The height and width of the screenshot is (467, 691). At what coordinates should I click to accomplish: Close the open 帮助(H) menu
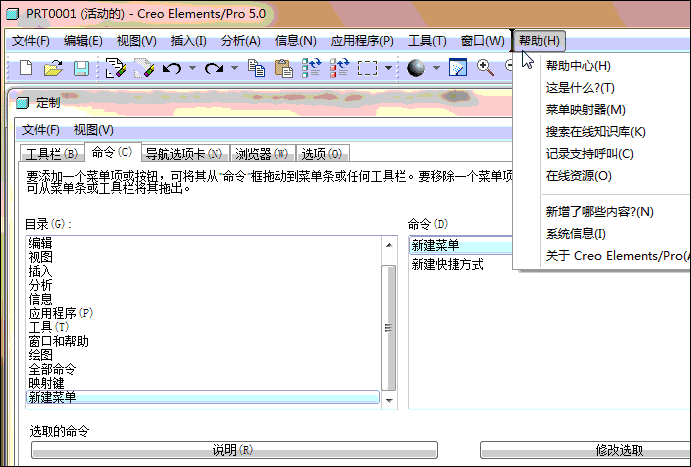point(539,41)
